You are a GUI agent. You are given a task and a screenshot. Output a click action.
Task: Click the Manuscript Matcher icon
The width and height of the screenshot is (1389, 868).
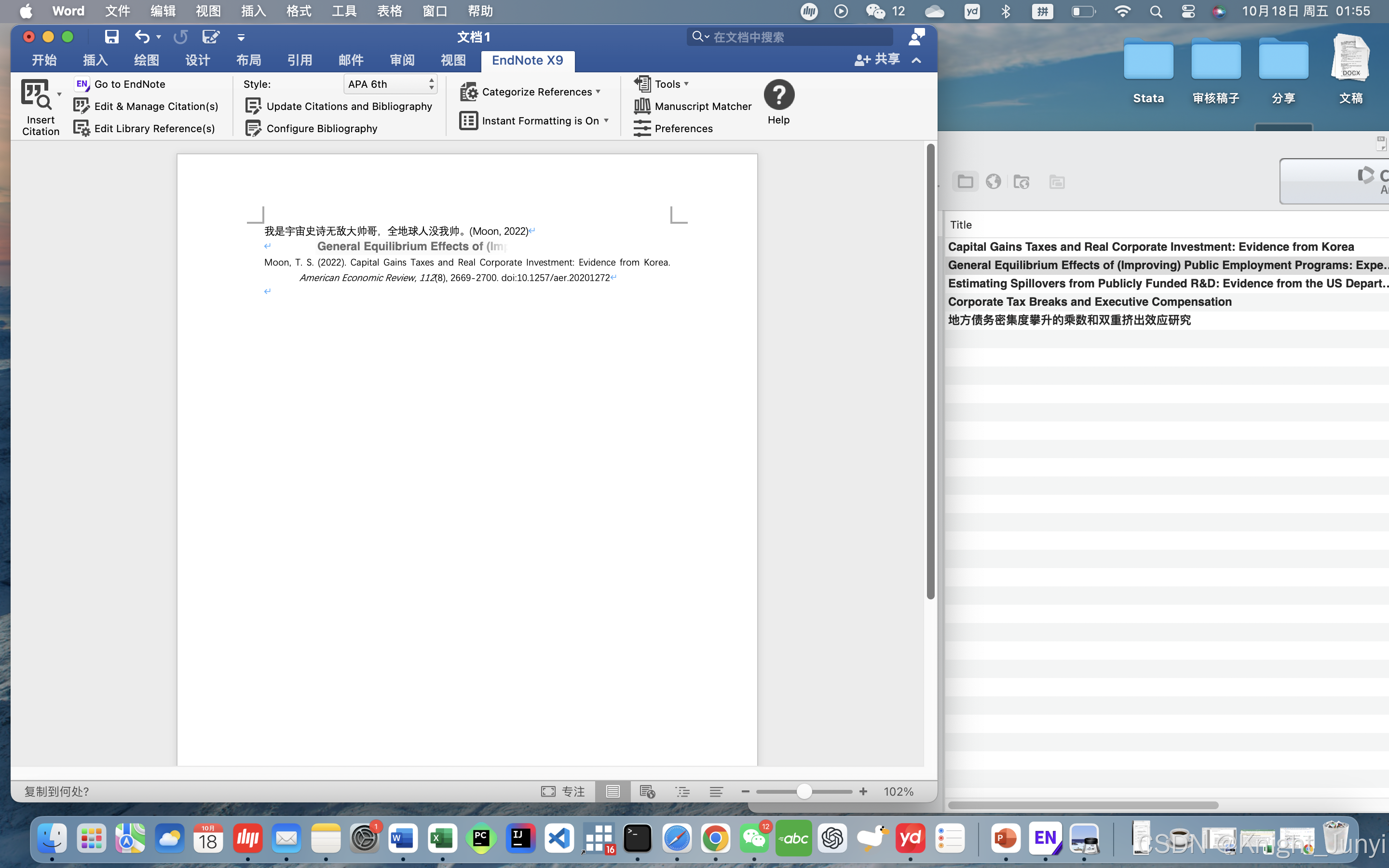pos(642,106)
